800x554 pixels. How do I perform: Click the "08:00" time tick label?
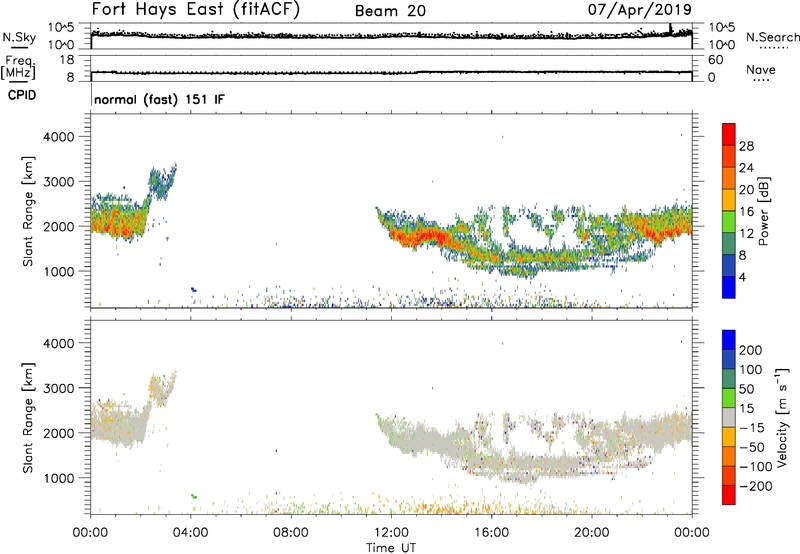(x=291, y=533)
